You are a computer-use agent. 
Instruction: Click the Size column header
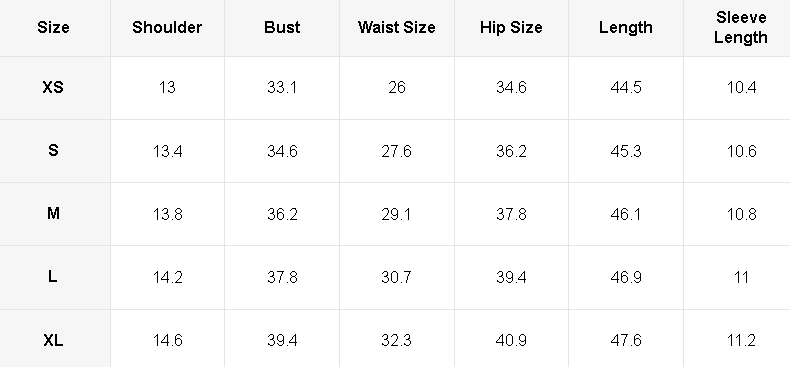click(x=53, y=27)
